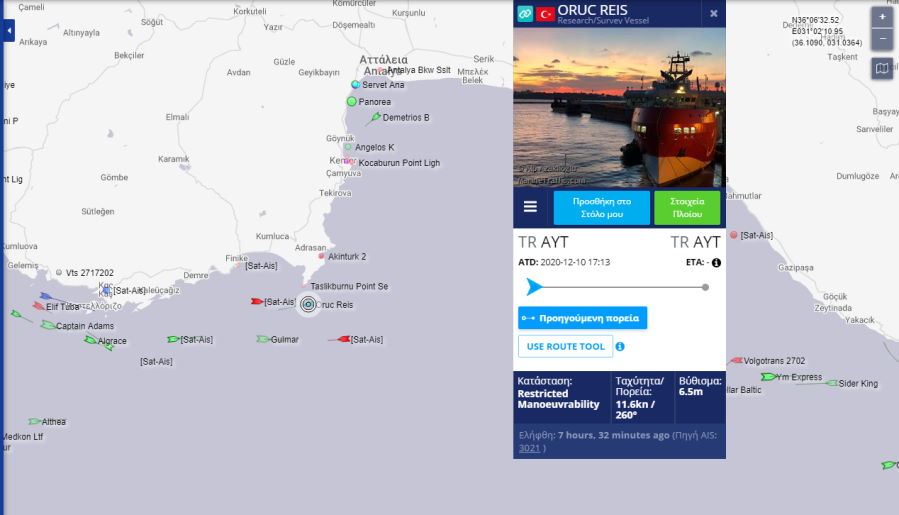Select the Volgotrans 2702 red vessel

[x=736, y=361]
